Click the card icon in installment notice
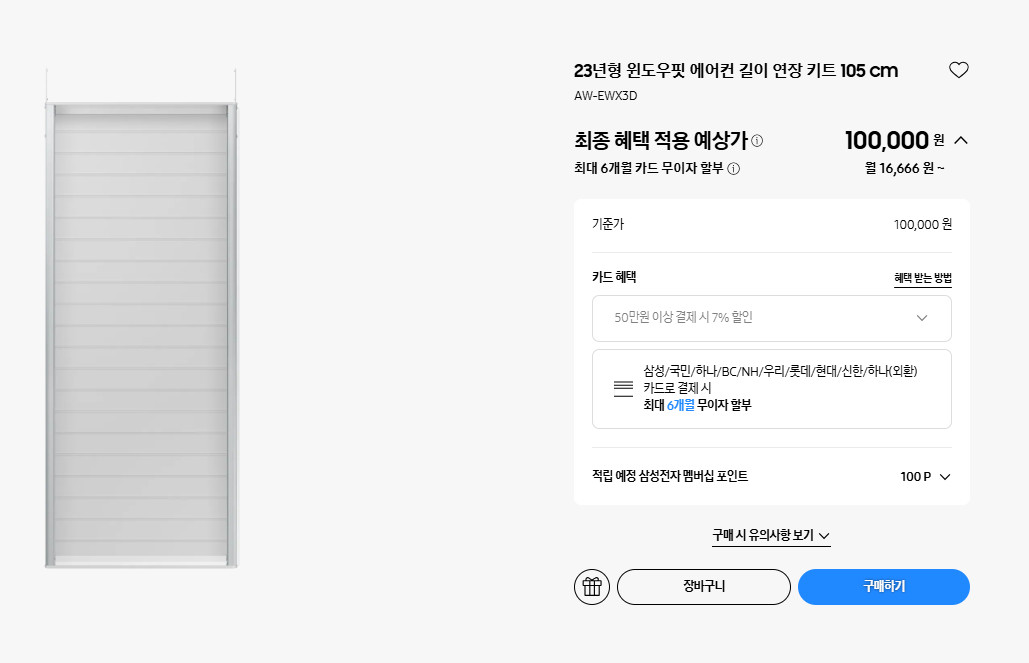The width and height of the screenshot is (1029, 663). pos(623,388)
